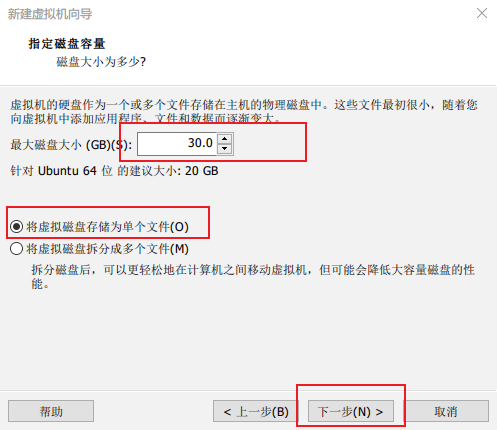The width and height of the screenshot is (497, 430).
Task: Click the 将虚拟磁盘存储为单个文件(O) label text
Action: pos(108,227)
